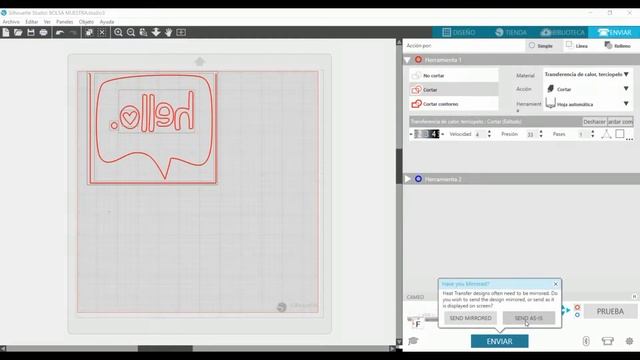The height and width of the screenshot is (360, 640).
Task: Click SEND MIRRORED in the dialog
Action: pyautogui.click(x=470, y=318)
